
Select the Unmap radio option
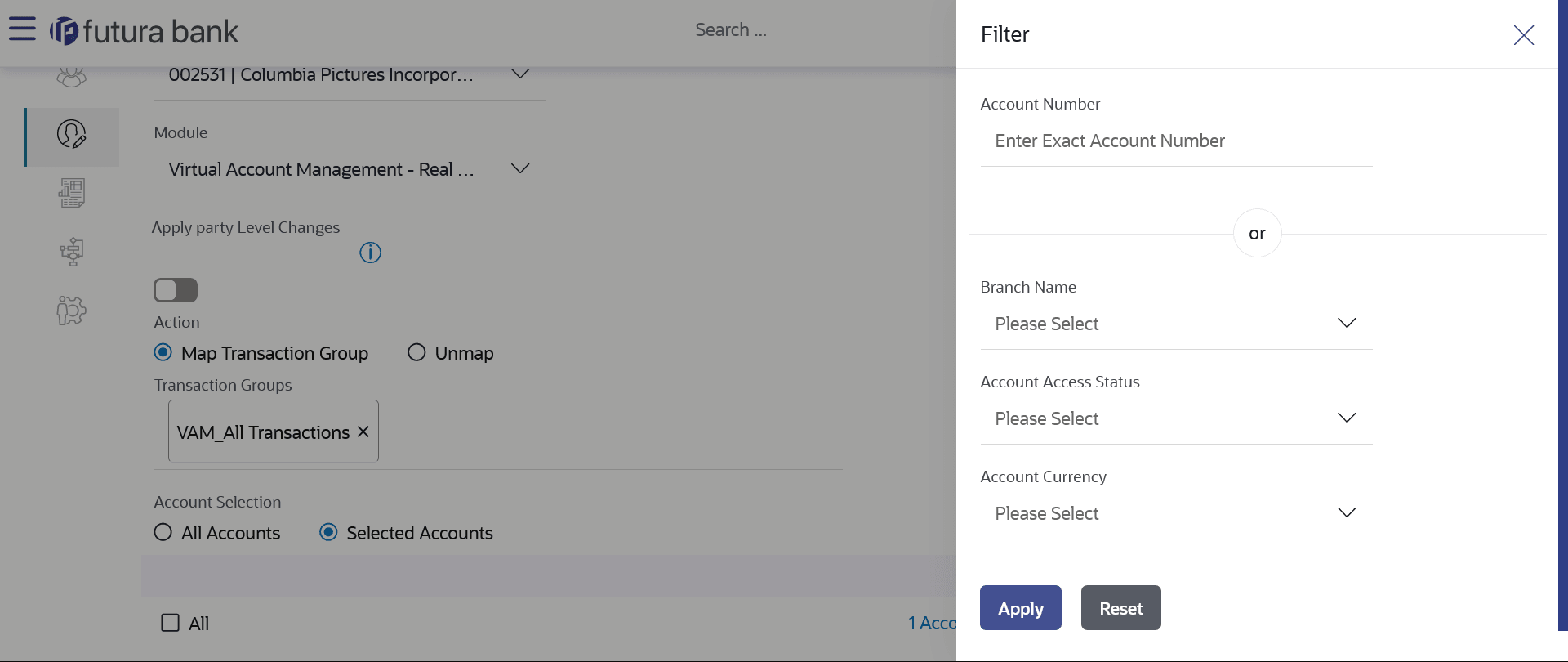coord(416,352)
